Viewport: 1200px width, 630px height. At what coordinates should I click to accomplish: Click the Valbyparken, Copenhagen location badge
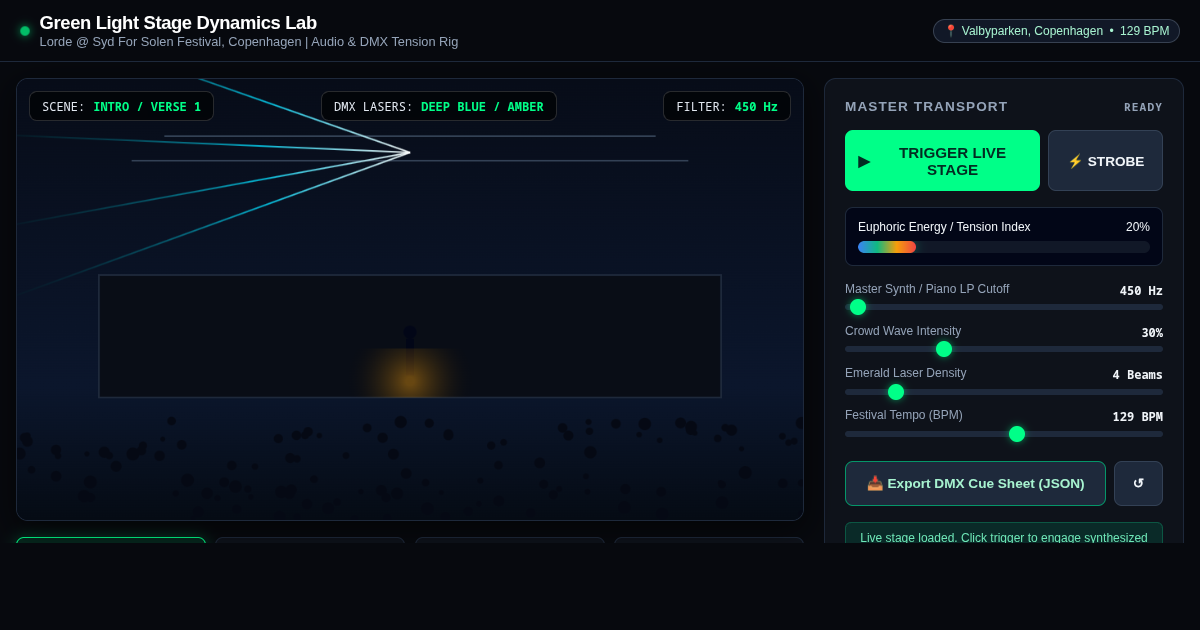1056,31
